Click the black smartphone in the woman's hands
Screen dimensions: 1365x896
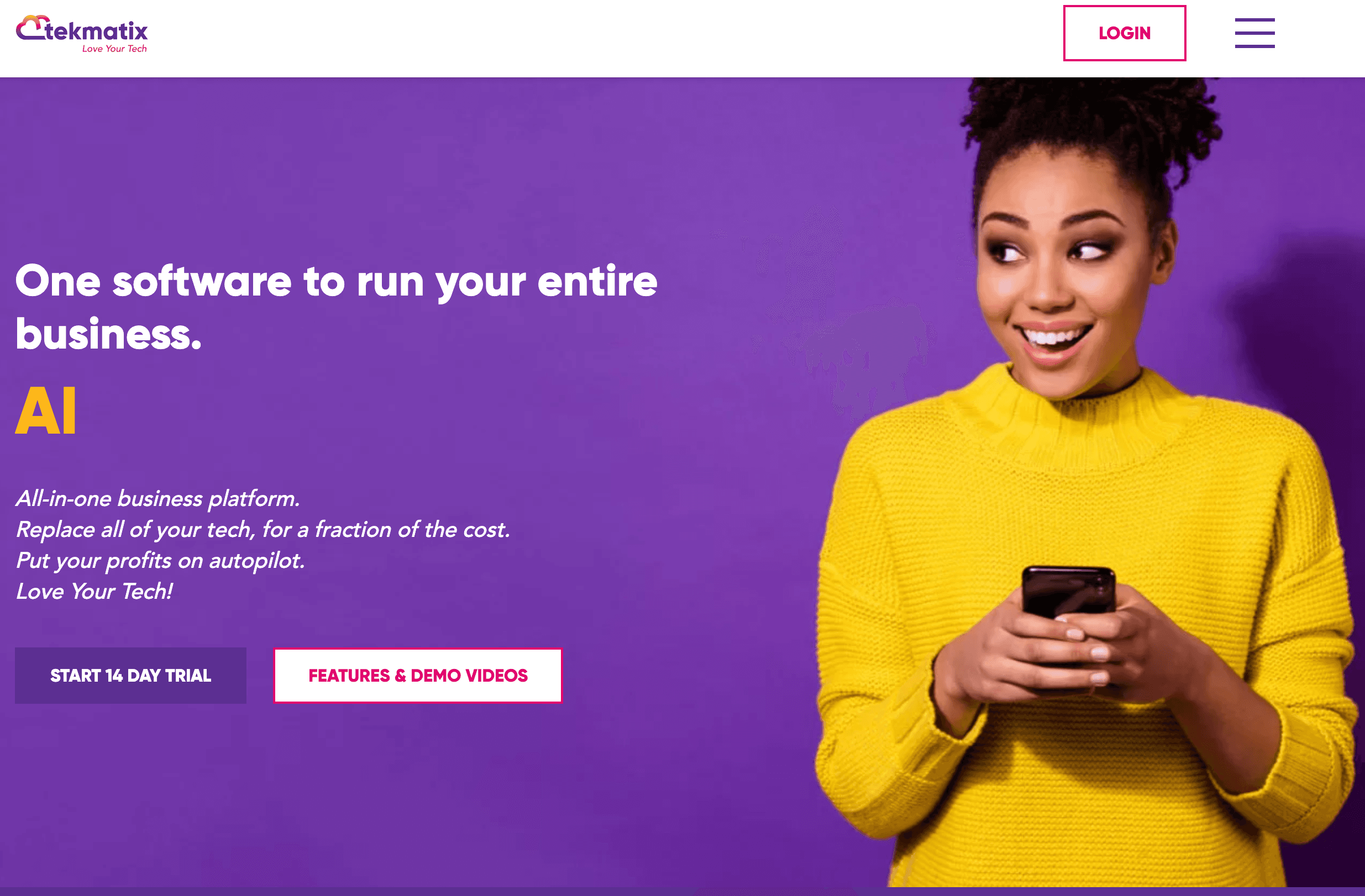point(1068,602)
